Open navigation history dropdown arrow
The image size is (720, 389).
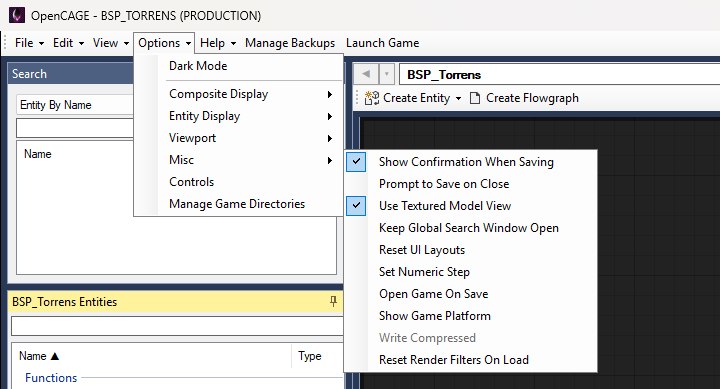point(387,74)
